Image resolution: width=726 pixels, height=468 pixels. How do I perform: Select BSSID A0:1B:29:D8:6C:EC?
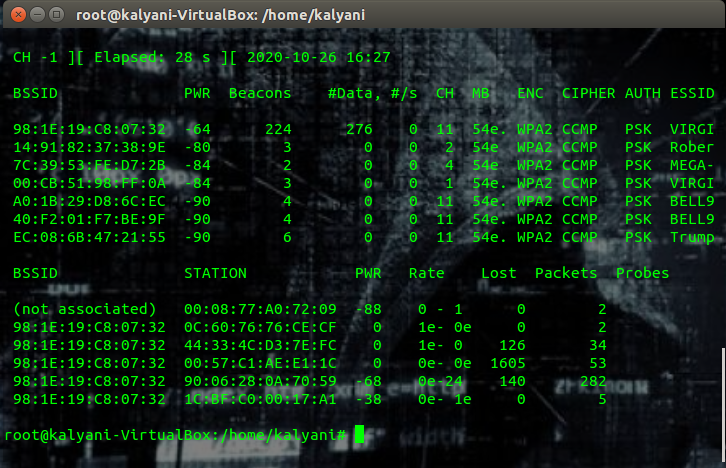click(x=89, y=201)
